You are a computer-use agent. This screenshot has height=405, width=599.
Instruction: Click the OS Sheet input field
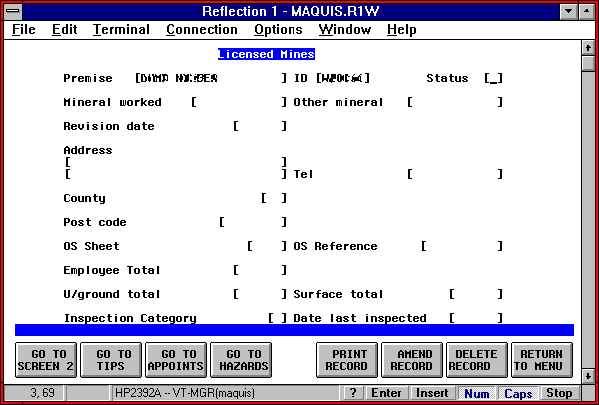tap(267, 246)
